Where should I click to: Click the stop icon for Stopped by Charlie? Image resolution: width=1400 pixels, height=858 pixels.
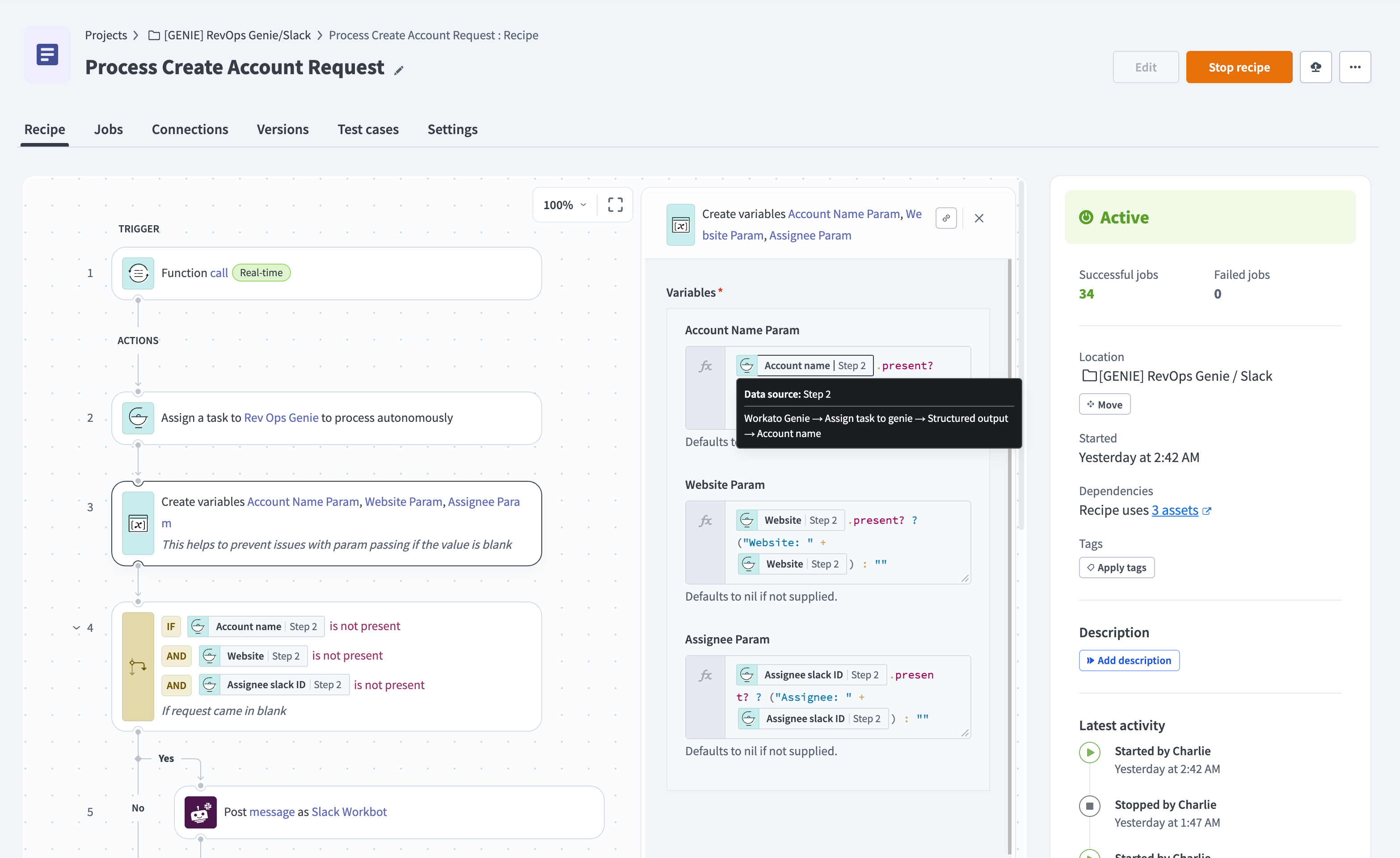click(x=1089, y=806)
